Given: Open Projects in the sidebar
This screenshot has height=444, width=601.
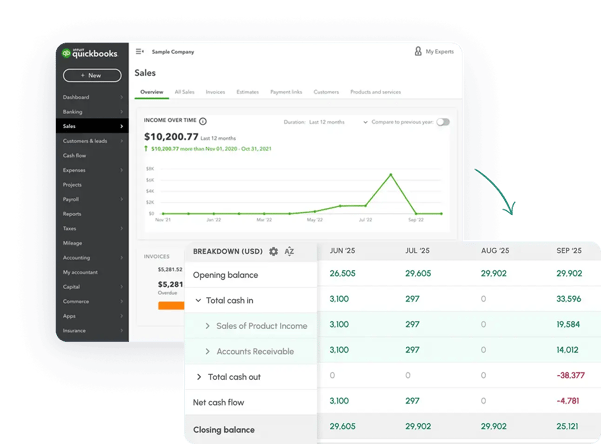Looking at the screenshot, I should [72, 184].
